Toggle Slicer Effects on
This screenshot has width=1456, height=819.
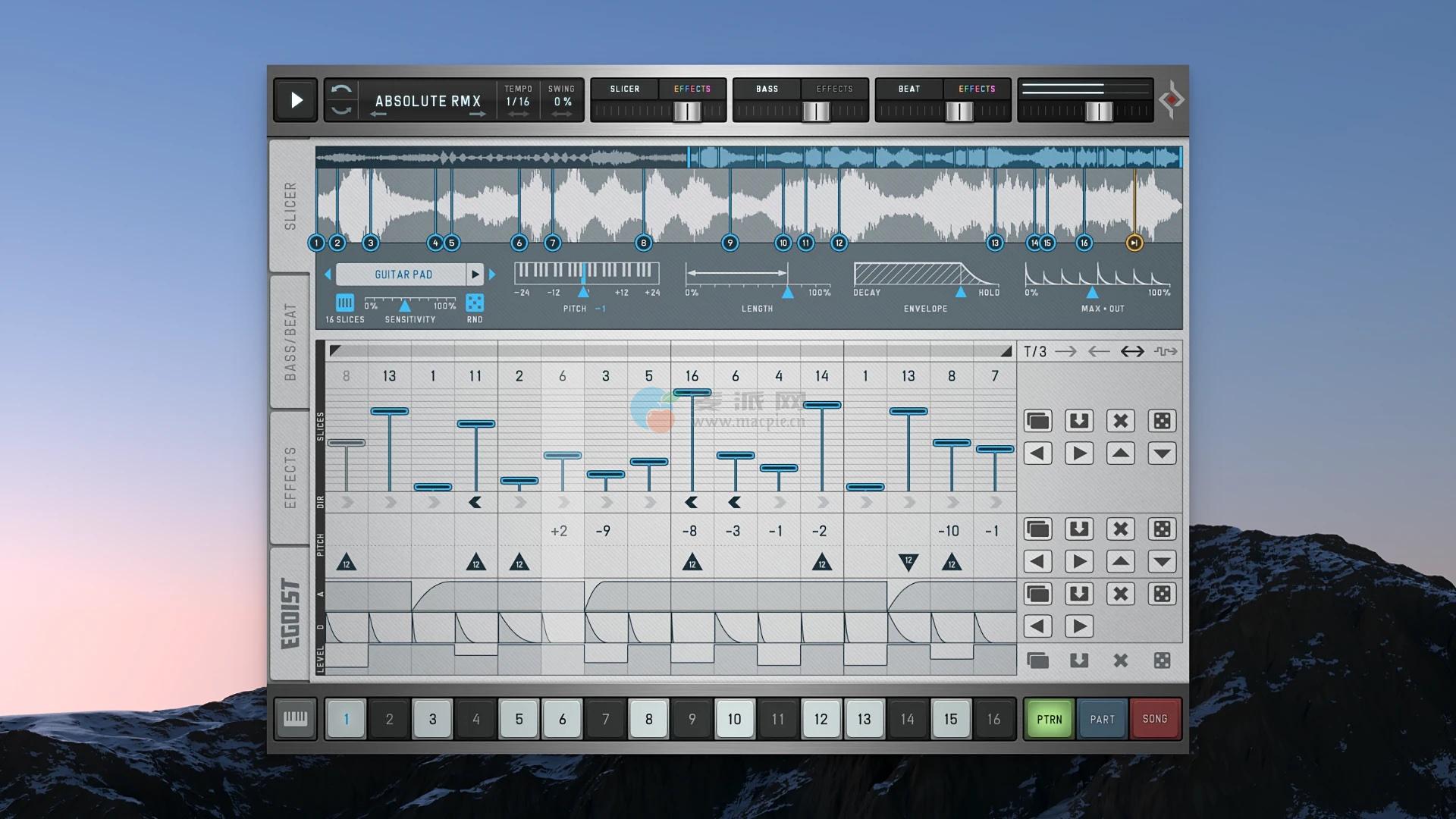click(x=692, y=89)
